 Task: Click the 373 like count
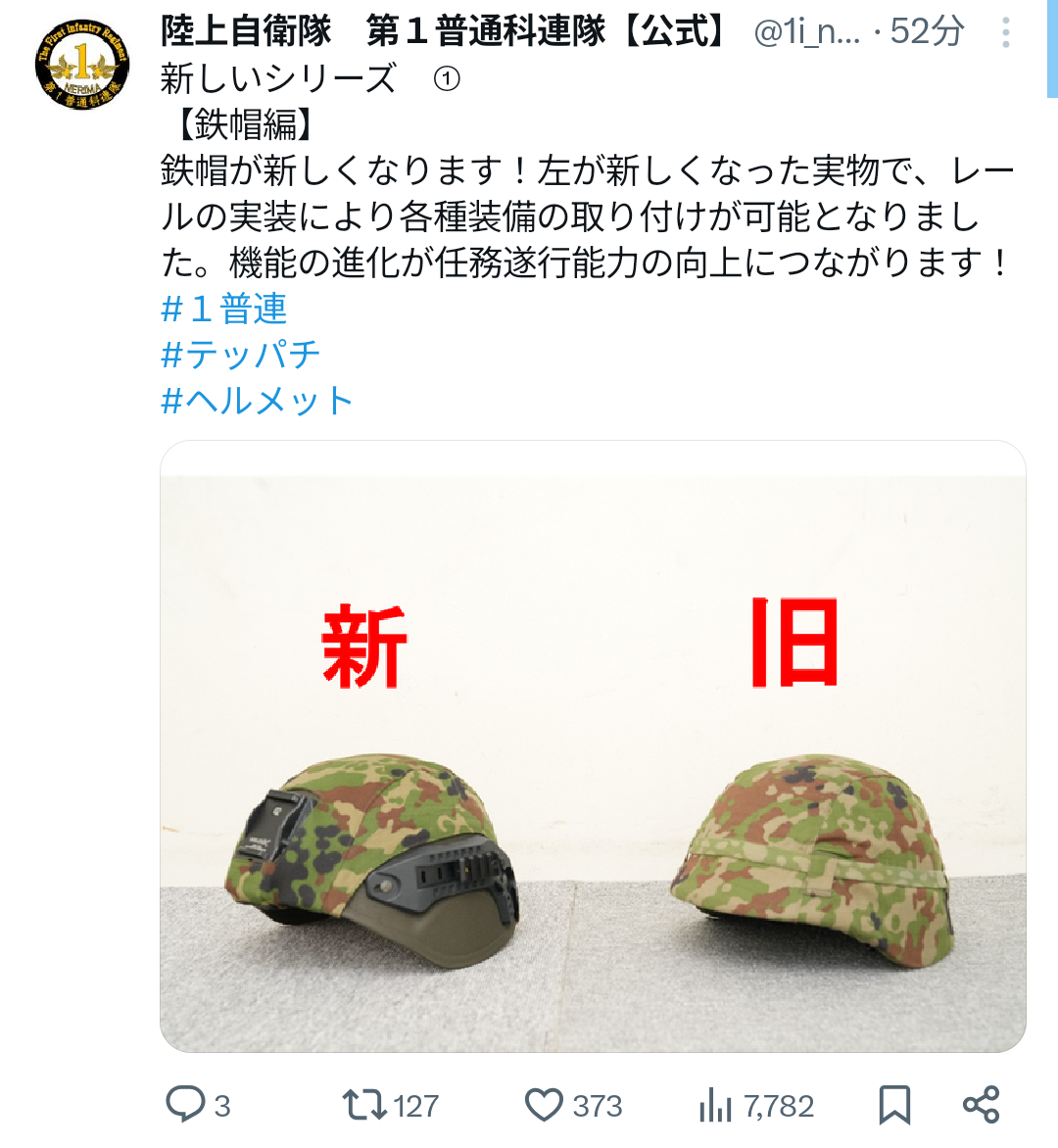tap(598, 1106)
